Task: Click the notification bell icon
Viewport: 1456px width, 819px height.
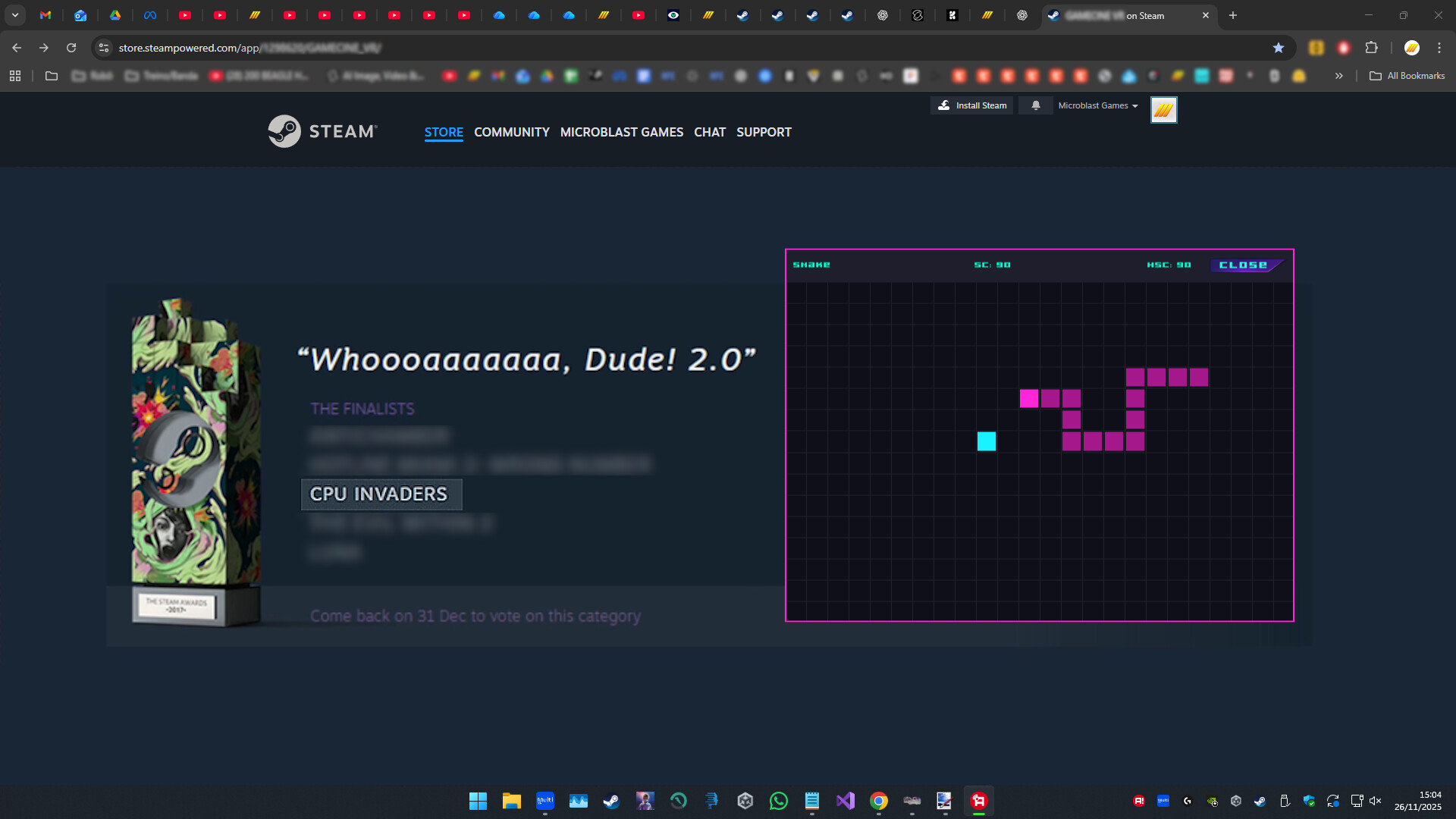Action: pos(1034,105)
